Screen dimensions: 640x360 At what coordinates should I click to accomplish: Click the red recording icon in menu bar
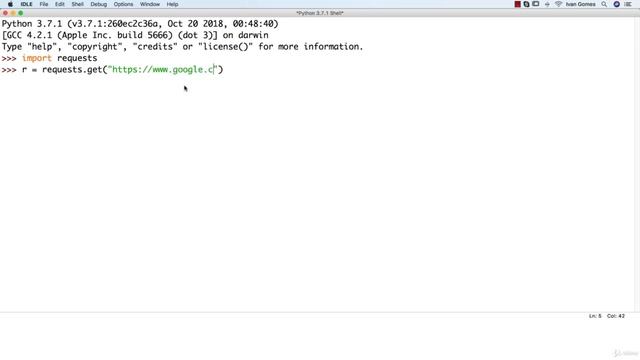[x=518, y=4]
